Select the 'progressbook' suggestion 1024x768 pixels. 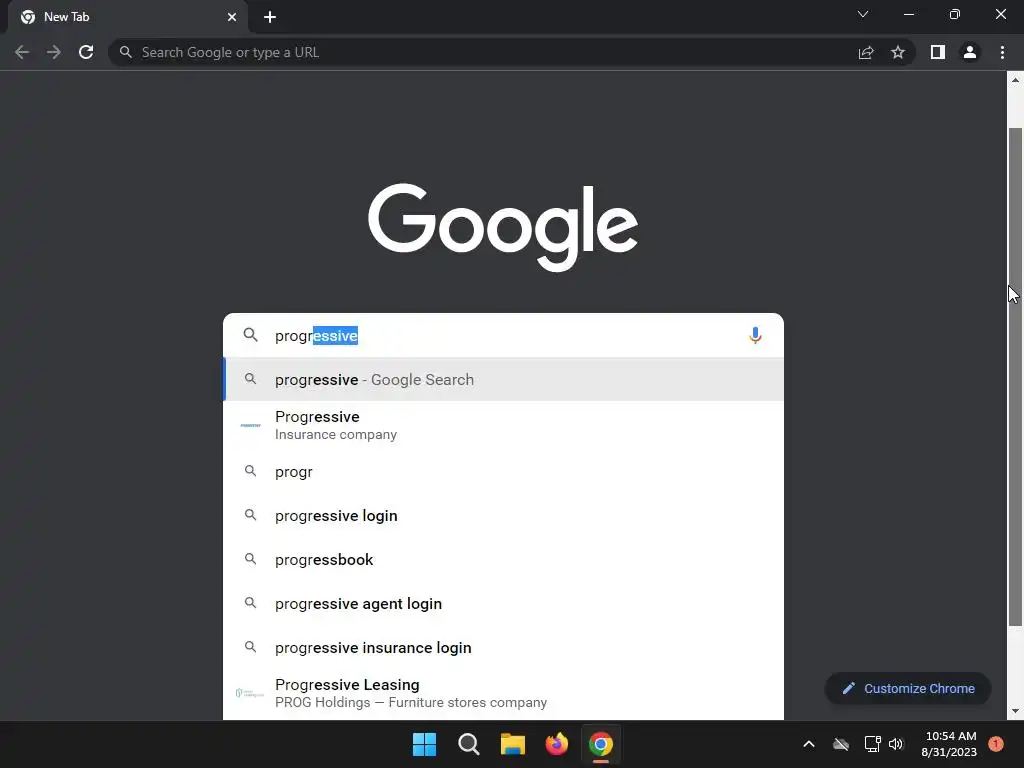(503, 560)
